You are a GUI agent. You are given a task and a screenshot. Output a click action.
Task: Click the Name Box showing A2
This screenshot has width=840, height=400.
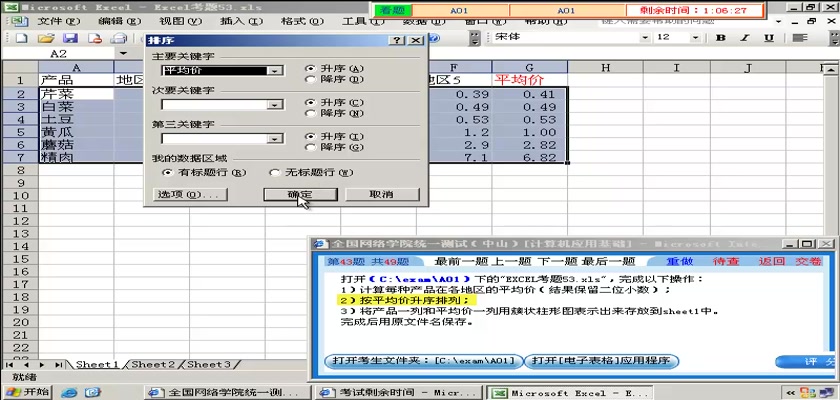pyautogui.click(x=58, y=54)
